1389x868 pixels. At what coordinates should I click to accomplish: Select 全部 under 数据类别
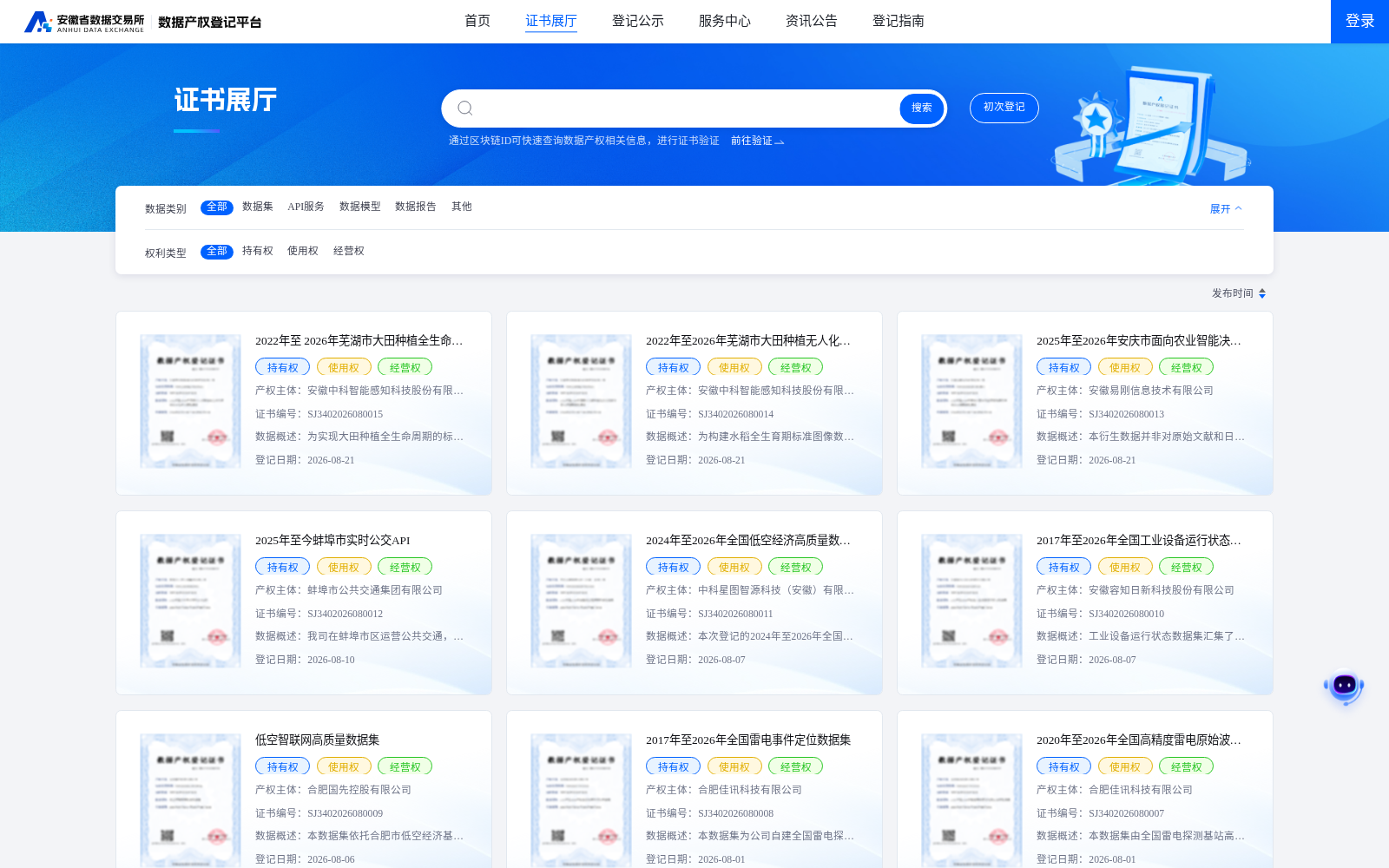point(217,207)
